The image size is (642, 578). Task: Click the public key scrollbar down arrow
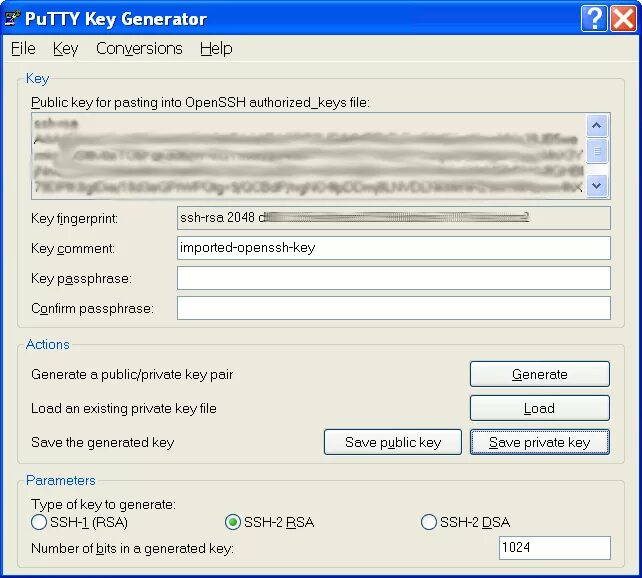point(597,185)
